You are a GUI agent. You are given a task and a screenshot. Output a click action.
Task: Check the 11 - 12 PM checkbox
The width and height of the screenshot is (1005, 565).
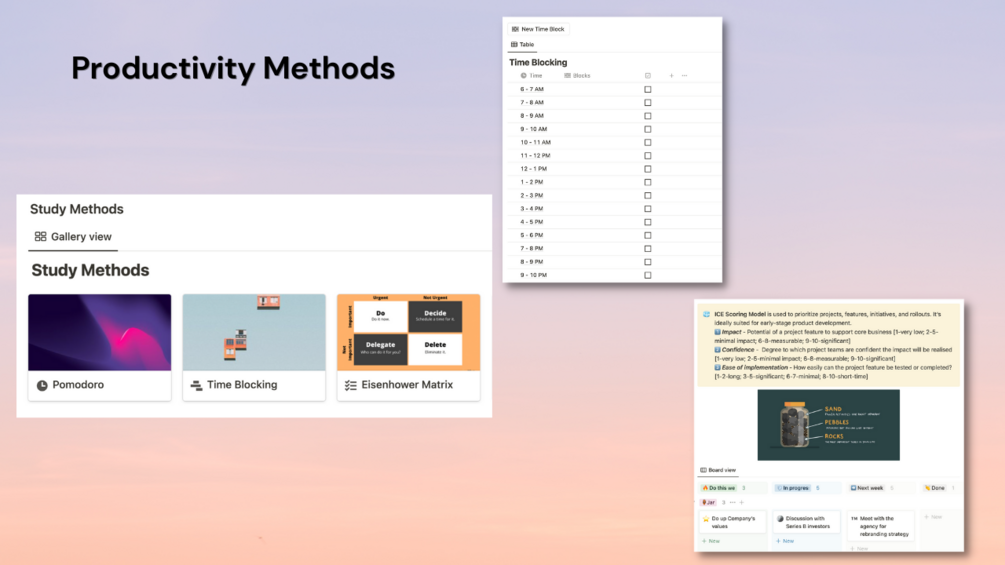pos(648,156)
